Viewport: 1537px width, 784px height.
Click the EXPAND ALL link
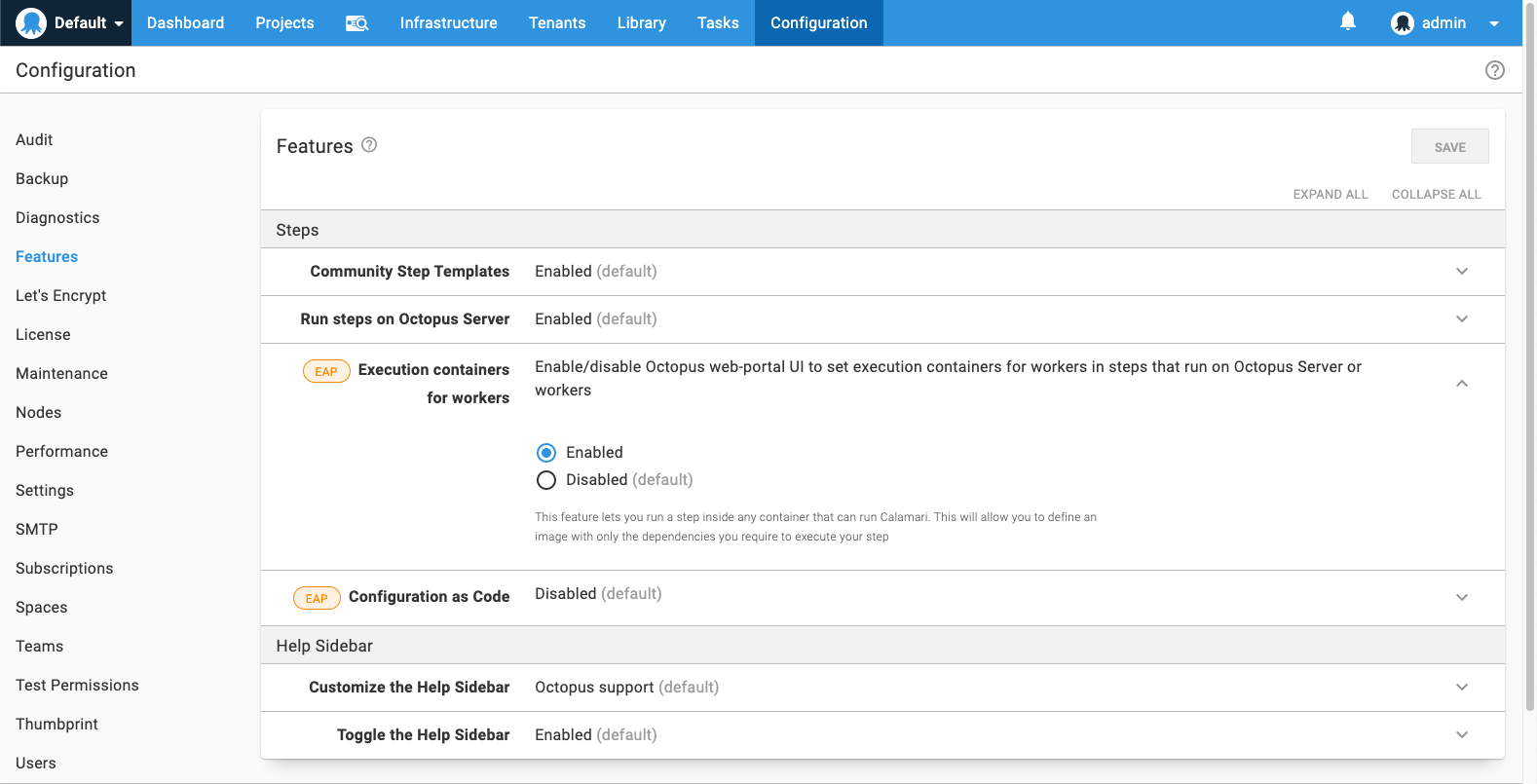(x=1330, y=195)
